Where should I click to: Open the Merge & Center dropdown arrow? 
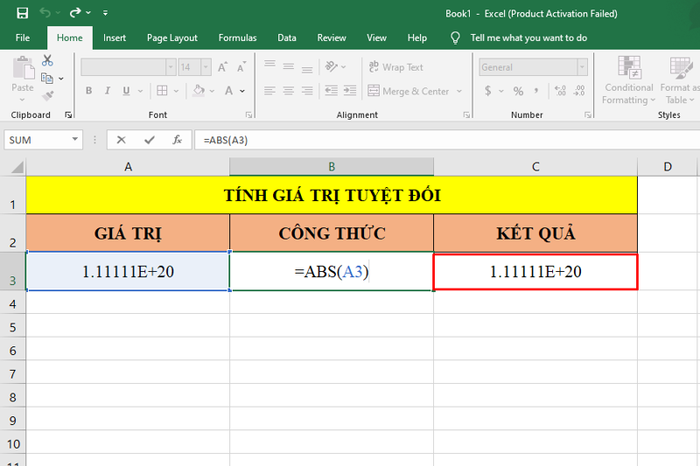pos(459,91)
